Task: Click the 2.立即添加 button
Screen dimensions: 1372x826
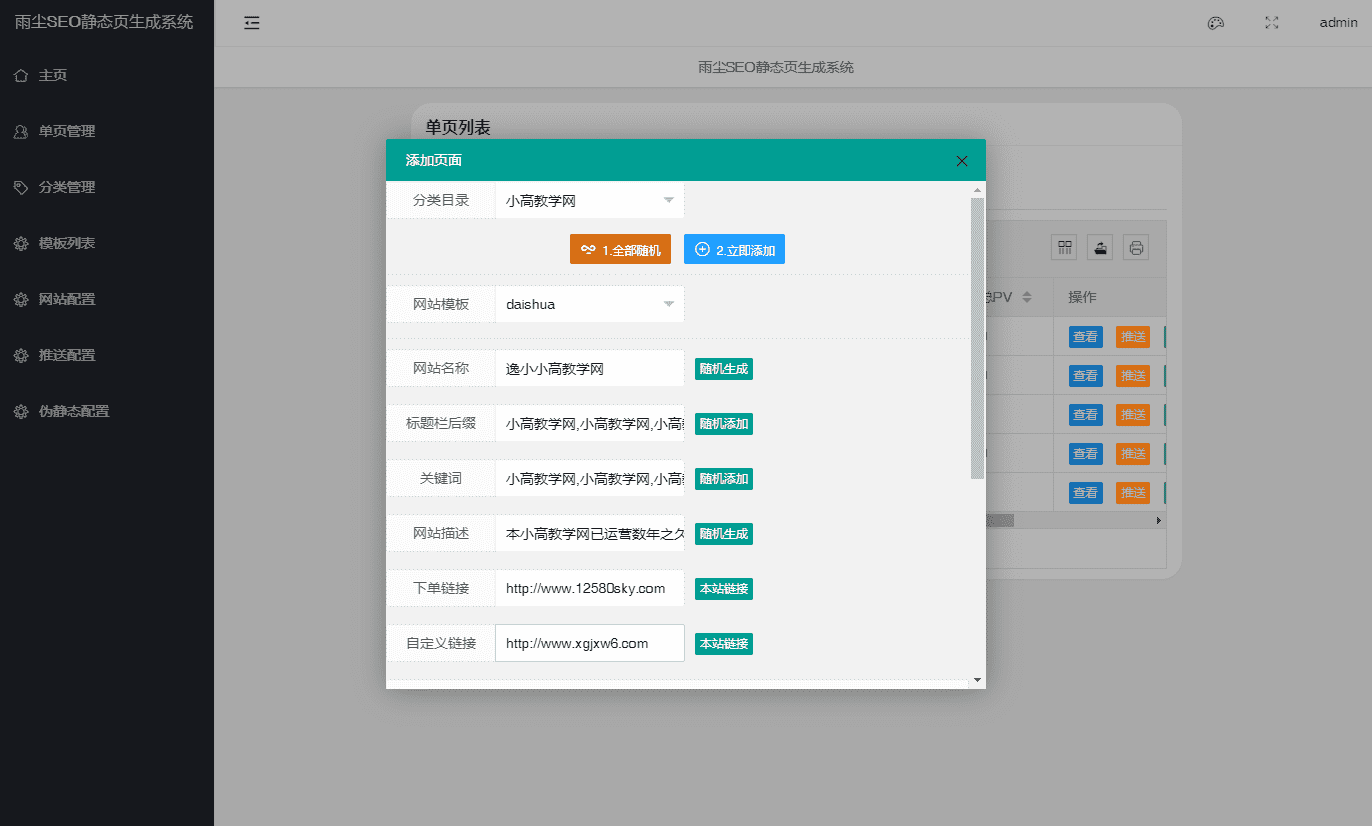Action: [734, 249]
